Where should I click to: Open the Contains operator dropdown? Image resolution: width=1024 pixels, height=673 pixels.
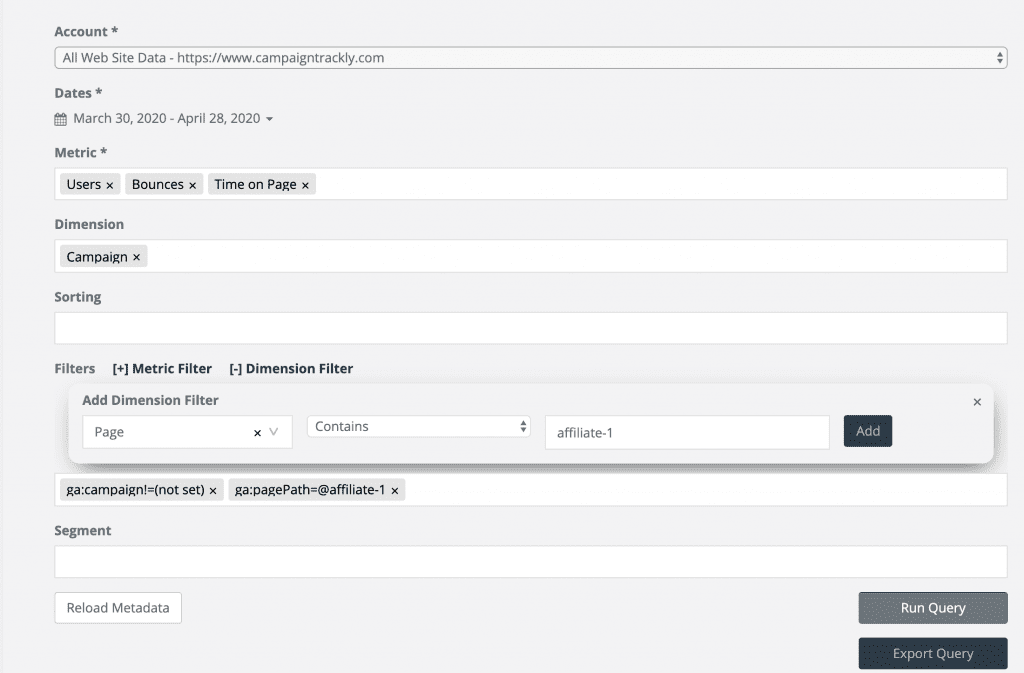pyautogui.click(x=419, y=426)
